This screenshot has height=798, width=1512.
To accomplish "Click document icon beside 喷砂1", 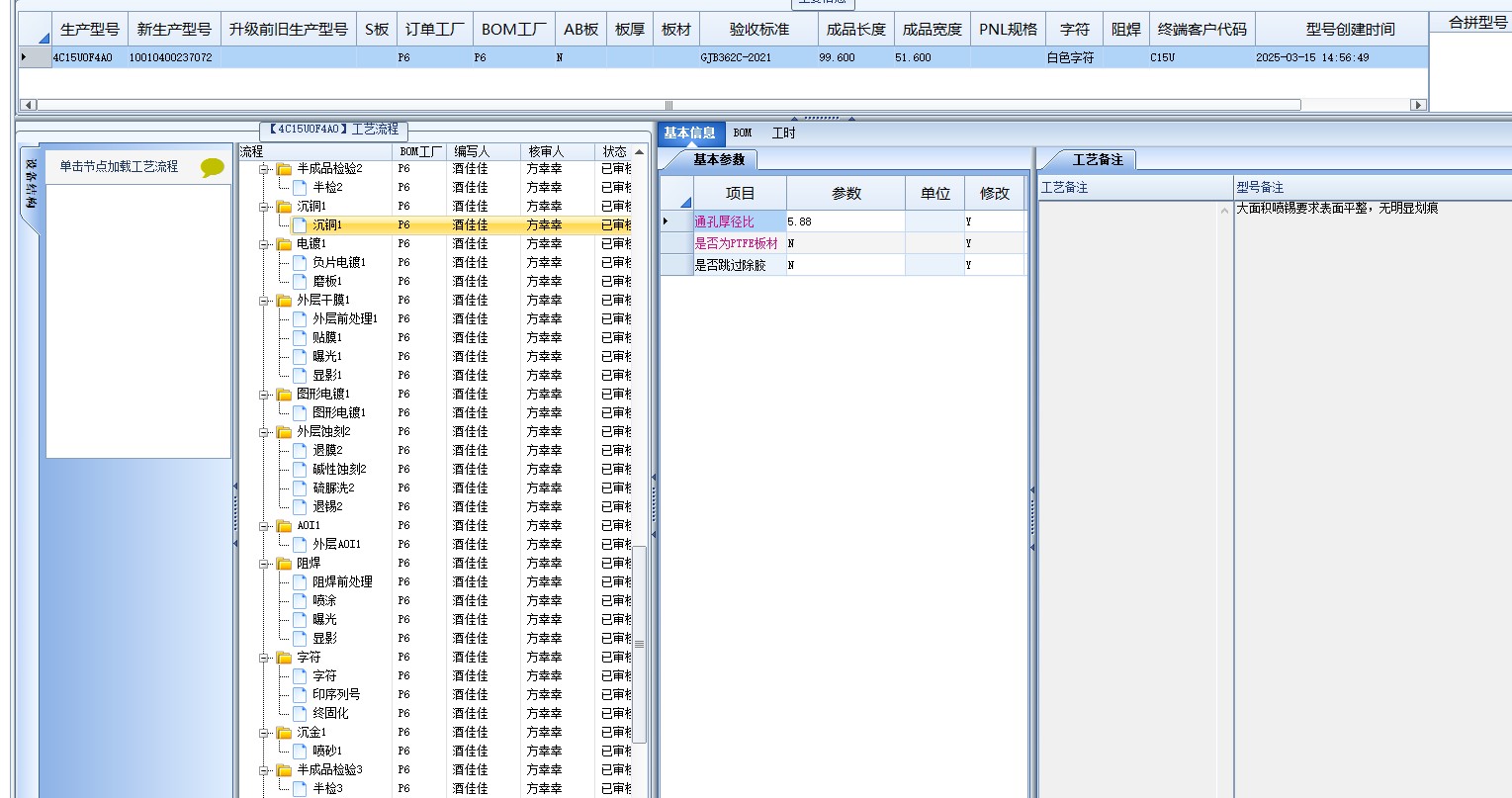I will point(300,751).
